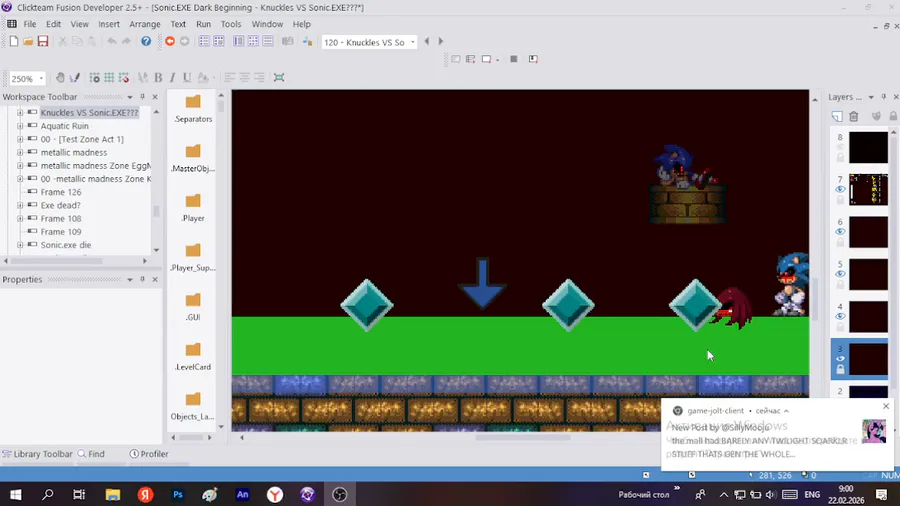Click the Open folder toolbar icon
Image resolution: width=900 pixels, height=506 pixels.
(x=28, y=41)
